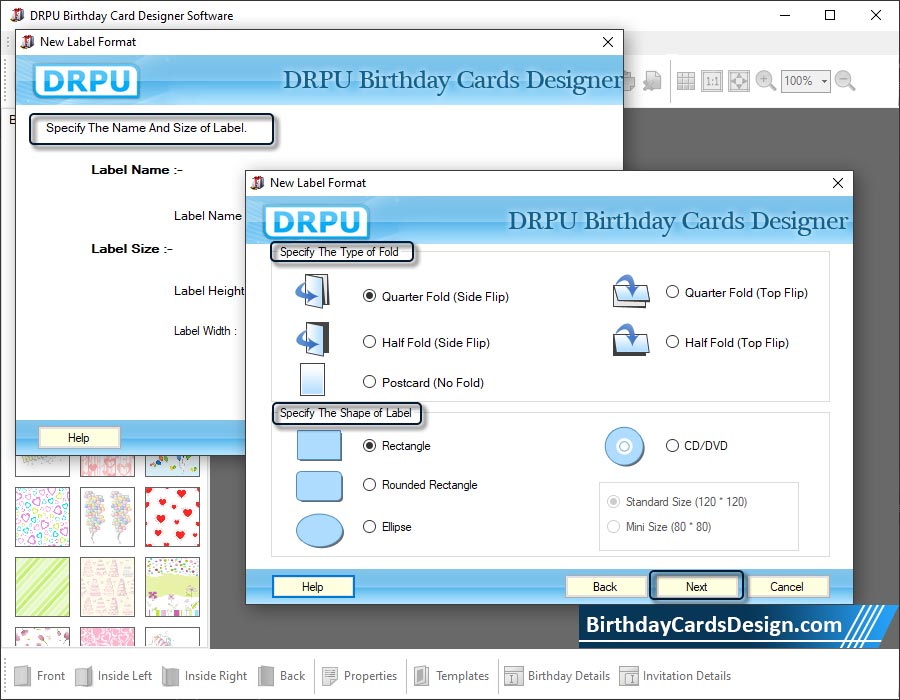
Task: Click the 1:1 actual size toolbar icon
Action: pos(712,81)
